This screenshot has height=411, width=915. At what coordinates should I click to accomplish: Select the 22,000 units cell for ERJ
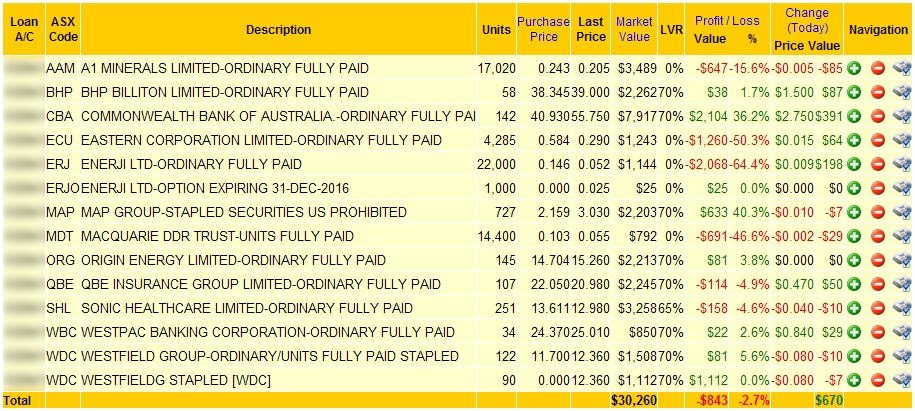coord(497,164)
